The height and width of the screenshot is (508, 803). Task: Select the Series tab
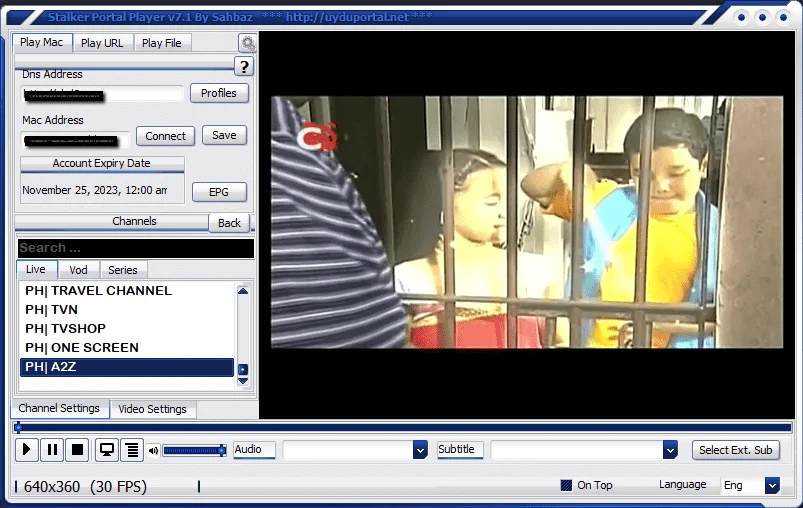(123, 270)
